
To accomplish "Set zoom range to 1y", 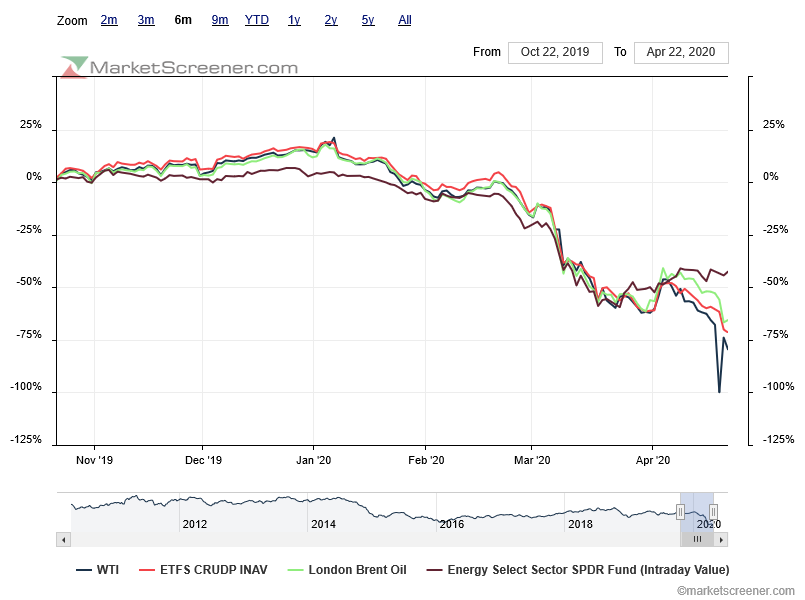I will click(294, 20).
